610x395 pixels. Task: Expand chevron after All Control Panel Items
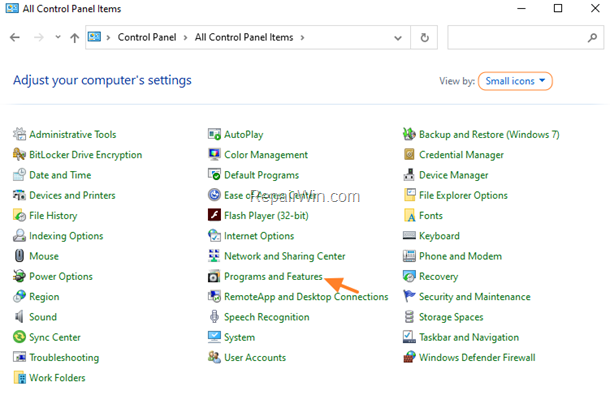[x=302, y=37]
